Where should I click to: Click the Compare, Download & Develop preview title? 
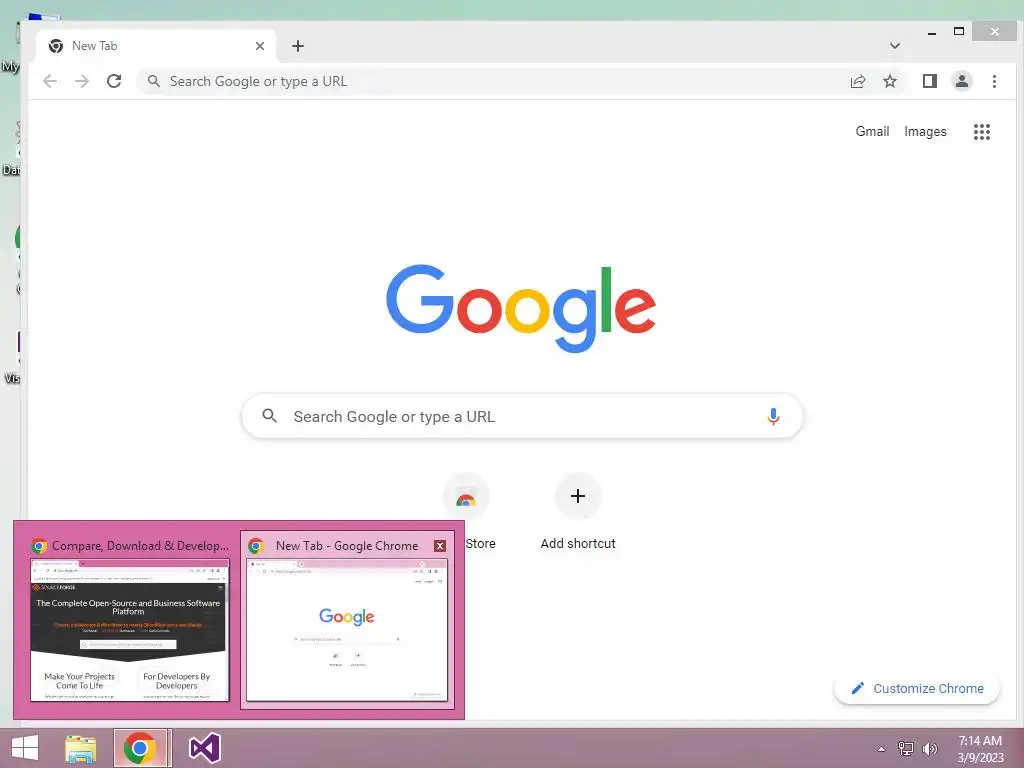[x=140, y=546]
